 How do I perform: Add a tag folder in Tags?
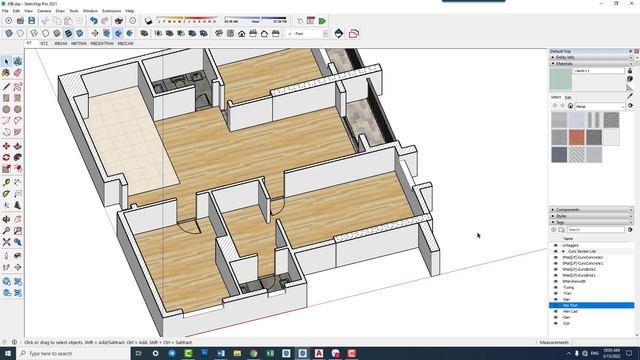[561, 230]
